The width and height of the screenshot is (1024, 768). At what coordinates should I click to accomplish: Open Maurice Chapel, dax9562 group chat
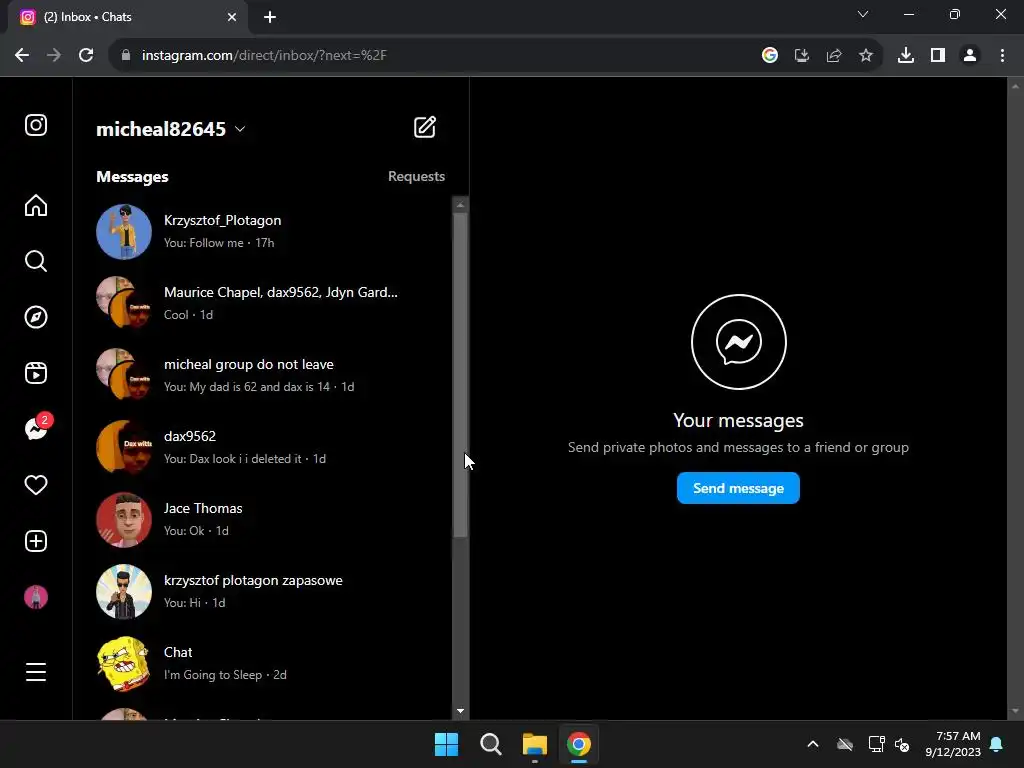[x=263, y=304]
